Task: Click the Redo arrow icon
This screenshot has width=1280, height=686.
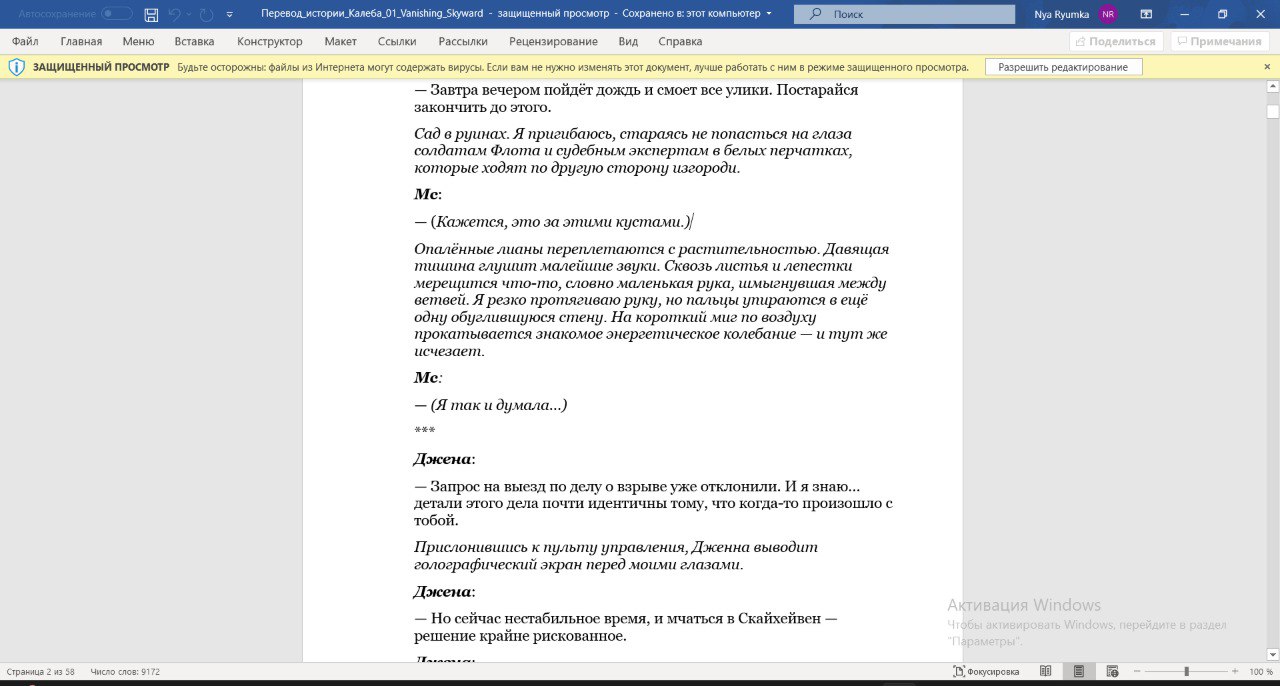Action: click(206, 14)
